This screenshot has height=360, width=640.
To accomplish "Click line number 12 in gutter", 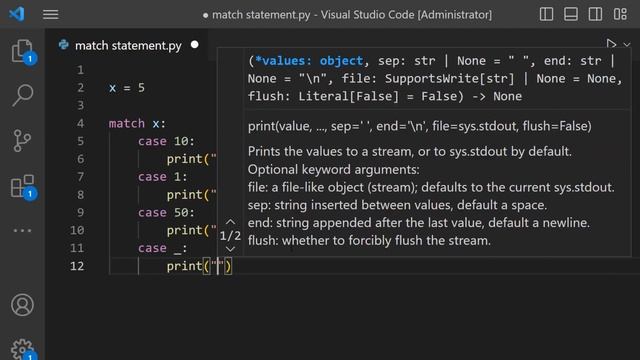I will tap(77, 266).
